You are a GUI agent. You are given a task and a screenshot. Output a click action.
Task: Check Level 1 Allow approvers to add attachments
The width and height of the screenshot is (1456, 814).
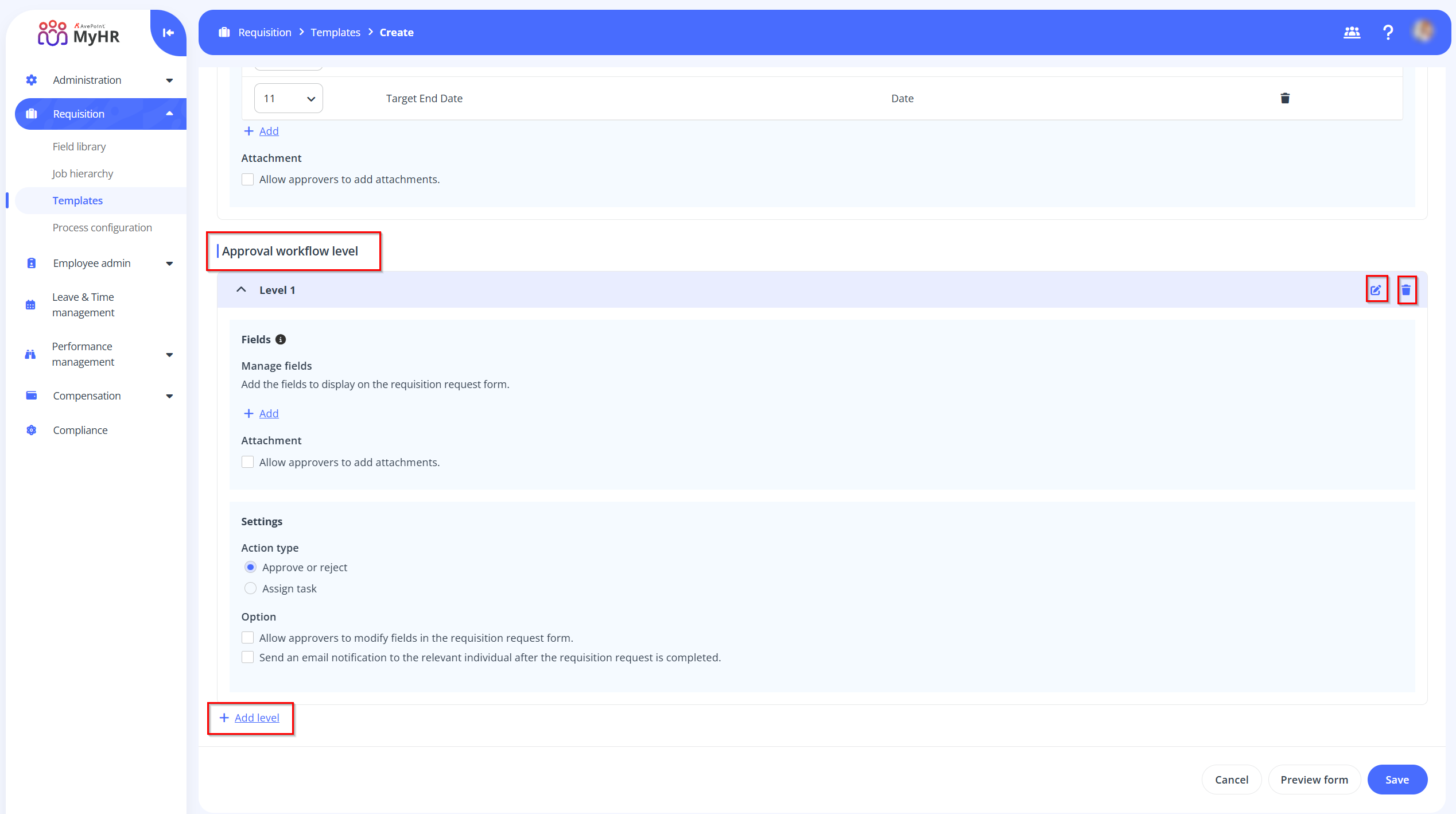click(247, 462)
